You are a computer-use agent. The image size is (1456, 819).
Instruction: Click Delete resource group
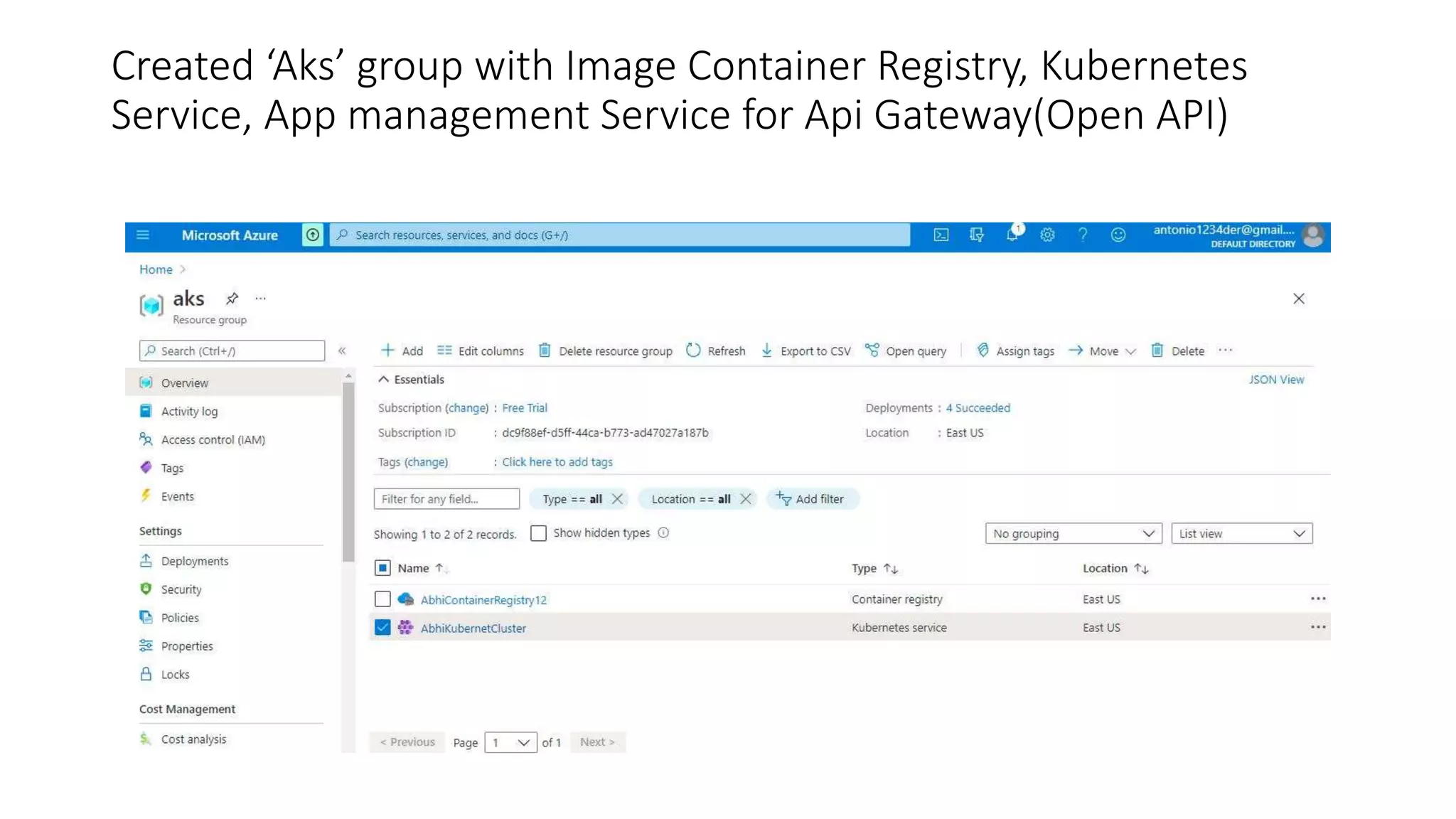606,350
